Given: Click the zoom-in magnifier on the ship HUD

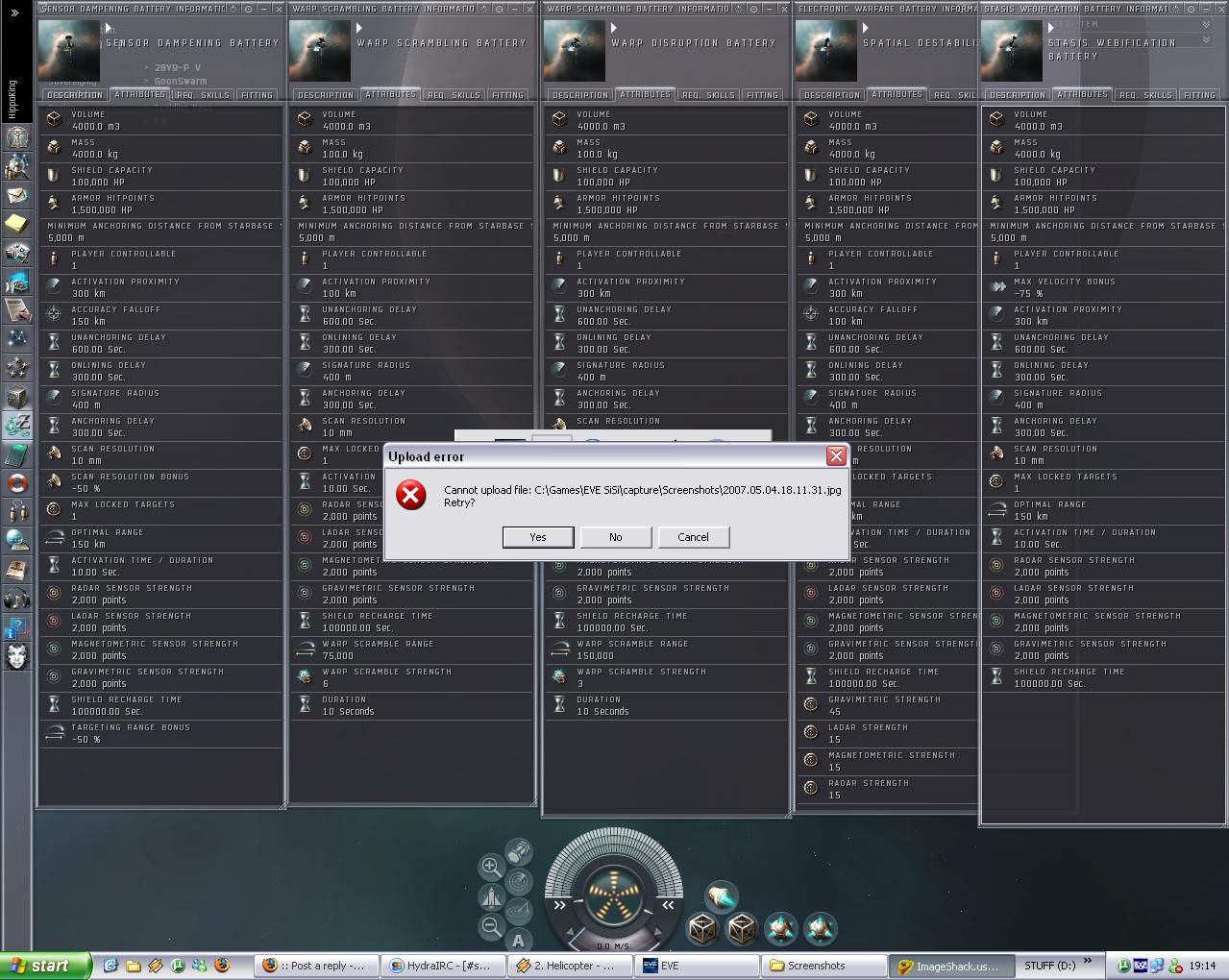Looking at the screenshot, I should click(491, 867).
